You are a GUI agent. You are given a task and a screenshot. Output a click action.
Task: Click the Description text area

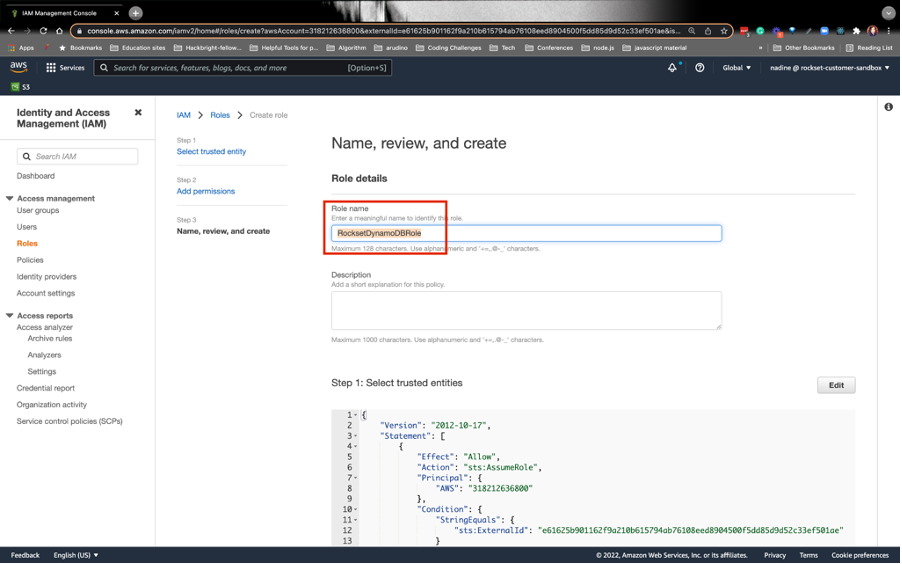coord(526,311)
